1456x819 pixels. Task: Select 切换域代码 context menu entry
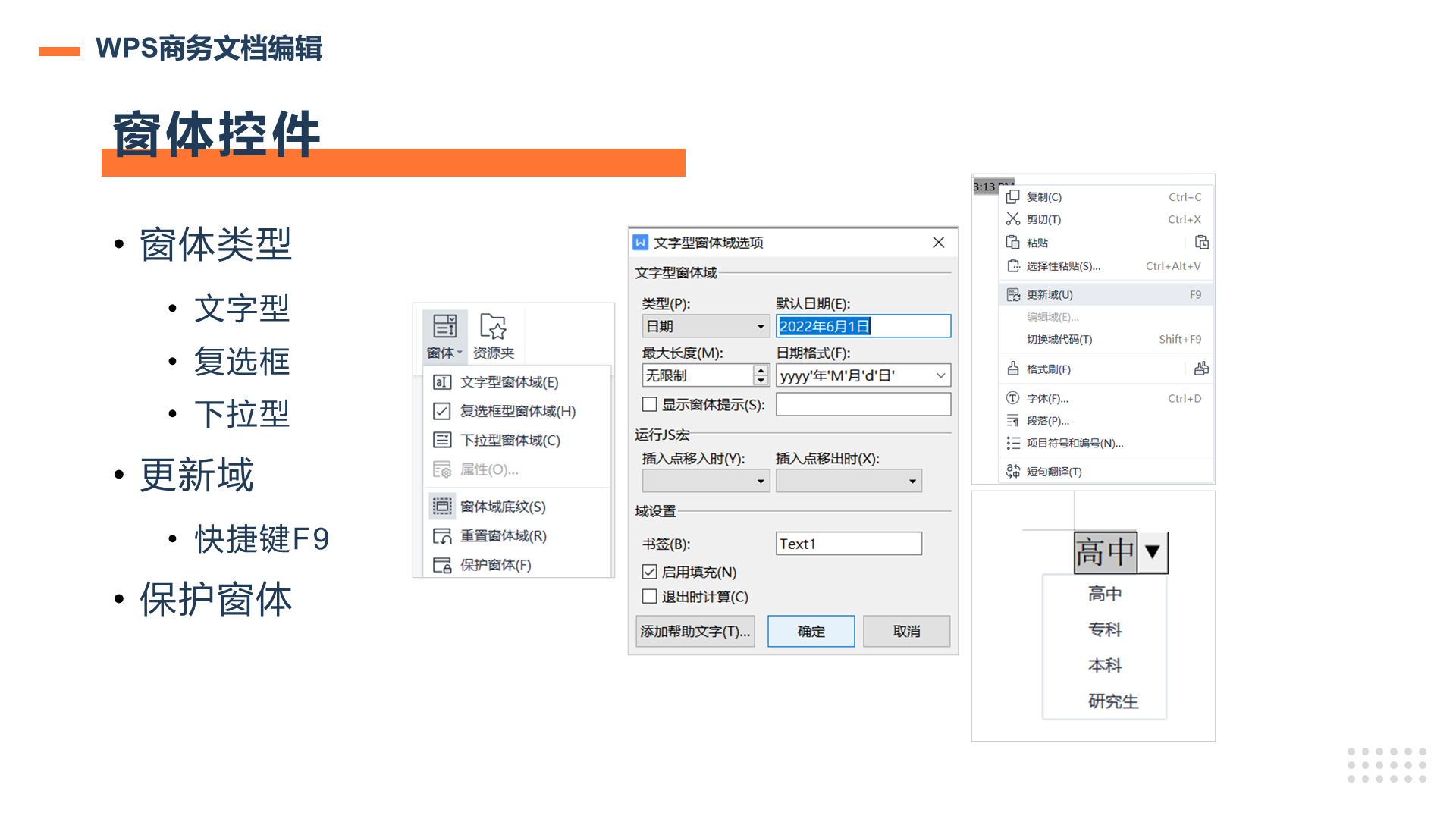pyautogui.click(x=1059, y=340)
